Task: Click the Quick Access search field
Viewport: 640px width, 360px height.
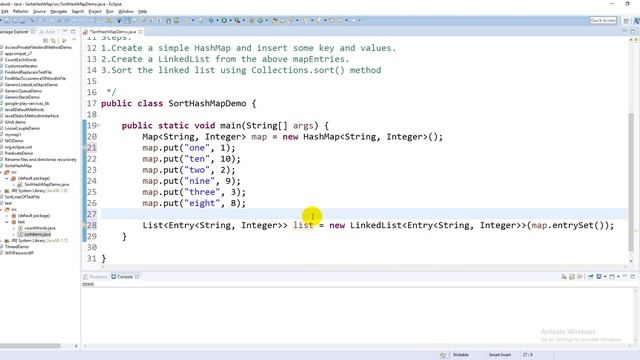Action: click(x=603, y=20)
